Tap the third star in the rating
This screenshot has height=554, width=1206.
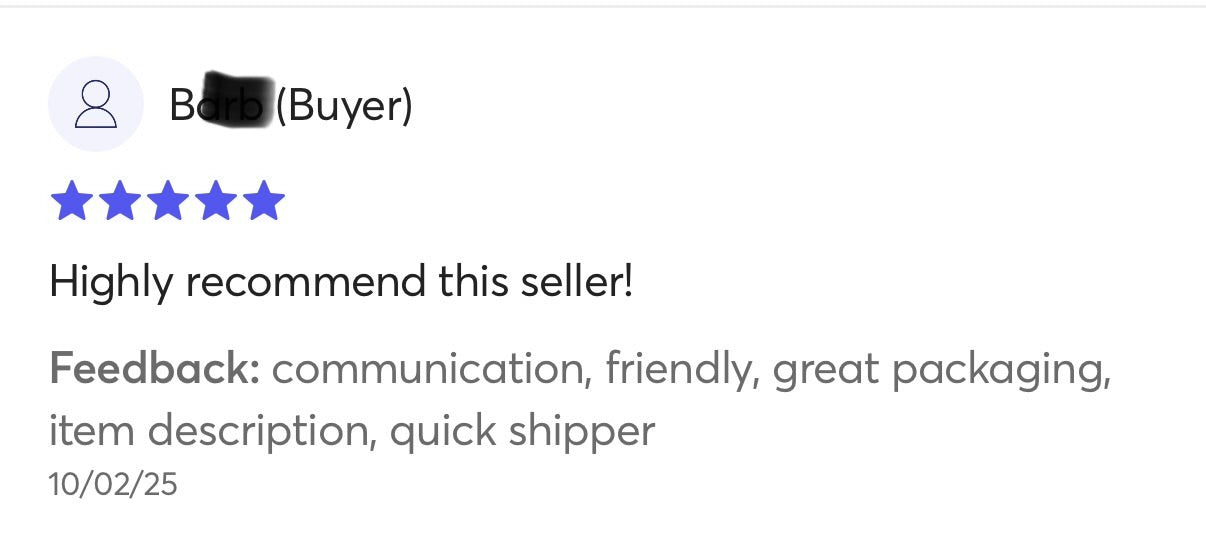[167, 201]
